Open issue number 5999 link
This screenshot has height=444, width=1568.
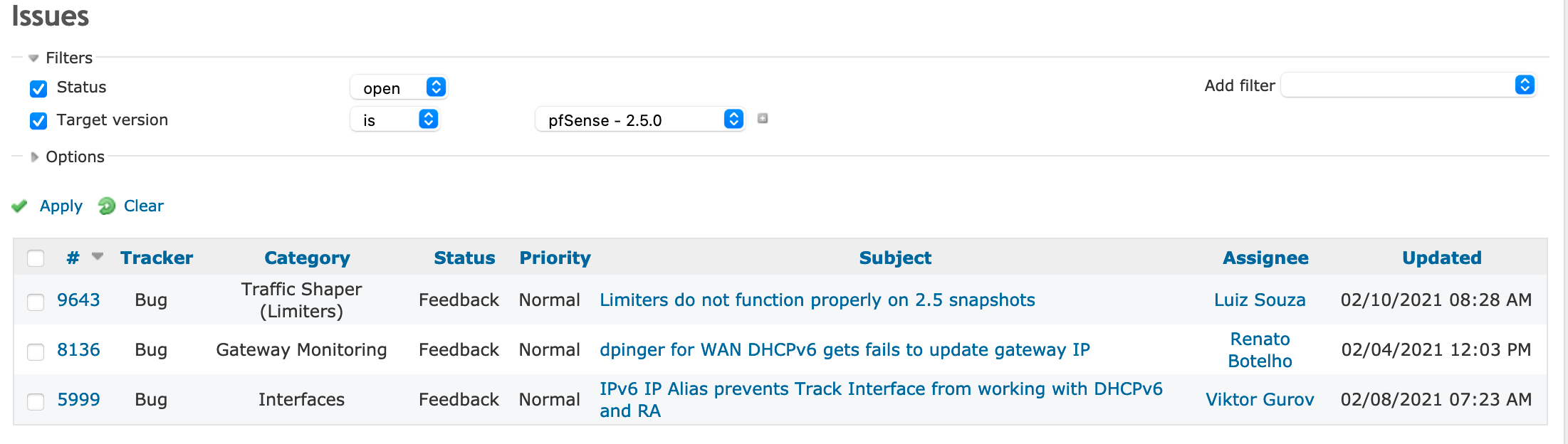[x=78, y=400]
